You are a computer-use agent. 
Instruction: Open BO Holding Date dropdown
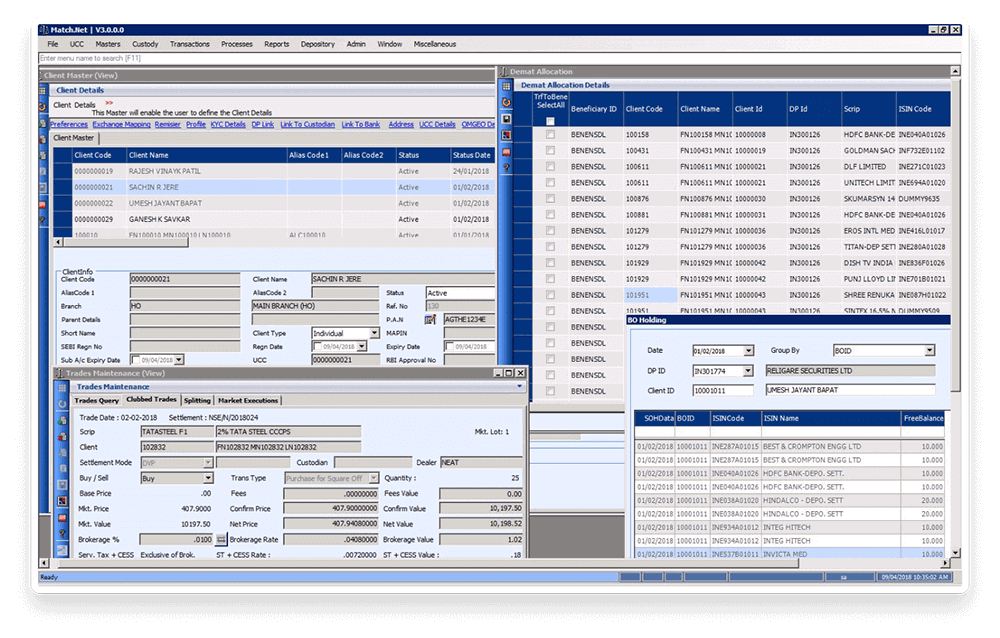(749, 350)
